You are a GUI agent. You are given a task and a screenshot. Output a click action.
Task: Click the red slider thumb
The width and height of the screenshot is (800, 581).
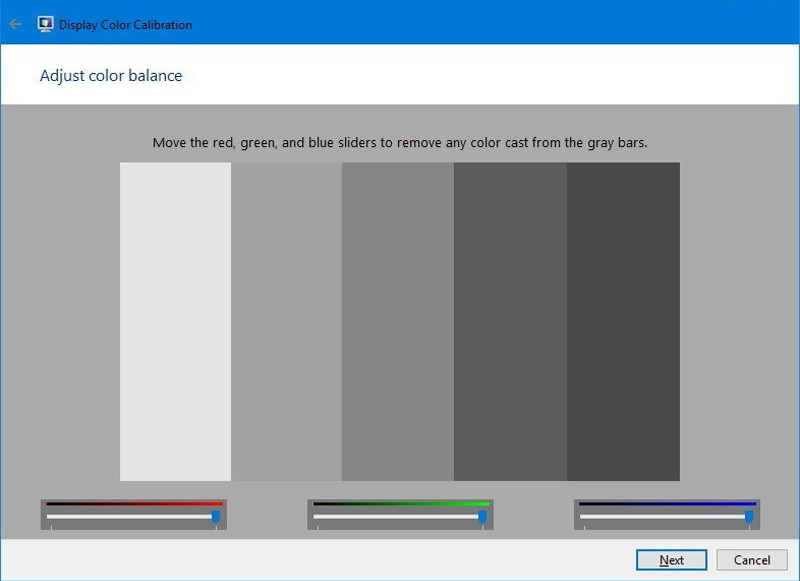[x=216, y=517]
